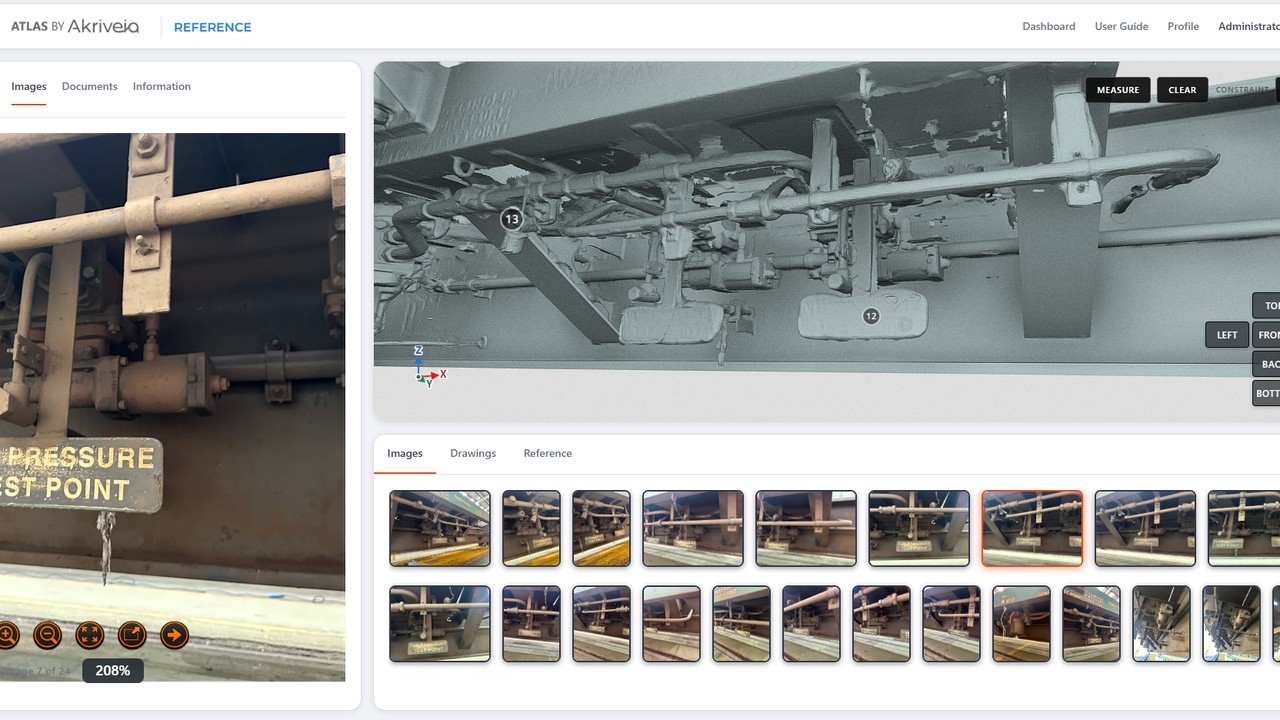Screen dimensions: 1280x720
Task: Click the MEASURE button
Action: pos(1118,90)
